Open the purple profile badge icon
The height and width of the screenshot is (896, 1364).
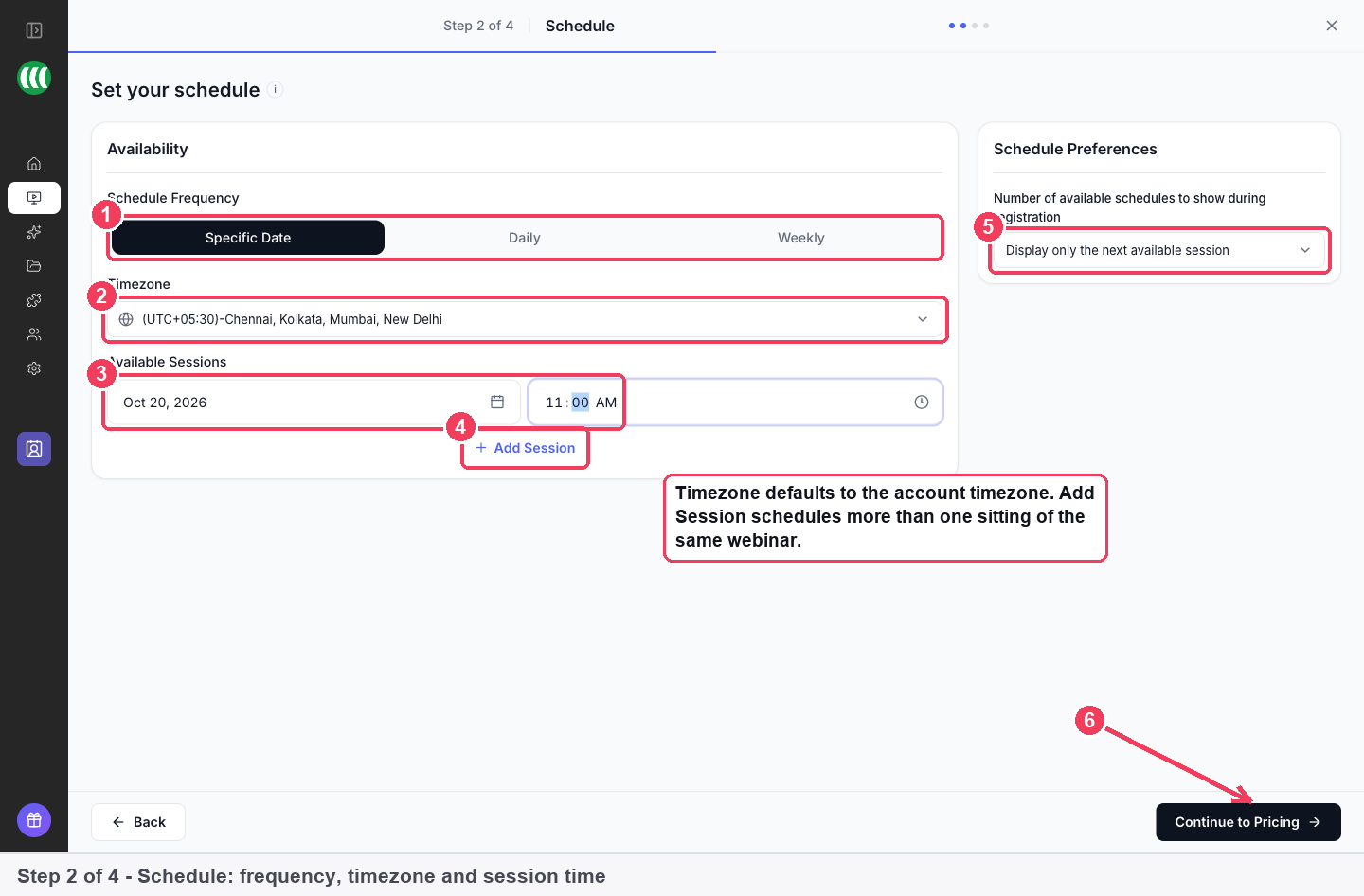[x=34, y=449]
